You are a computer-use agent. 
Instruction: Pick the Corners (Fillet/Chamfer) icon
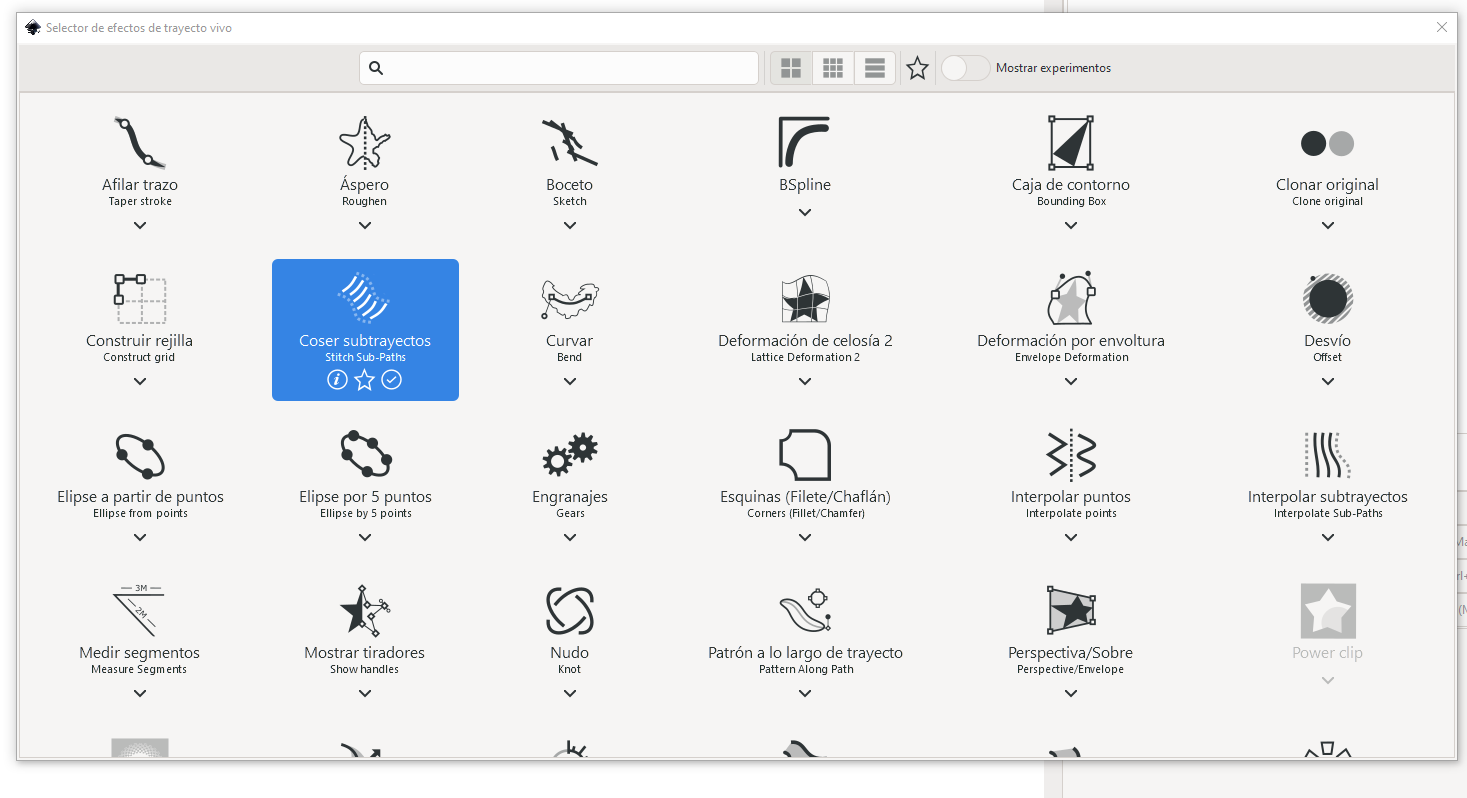(805, 455)
